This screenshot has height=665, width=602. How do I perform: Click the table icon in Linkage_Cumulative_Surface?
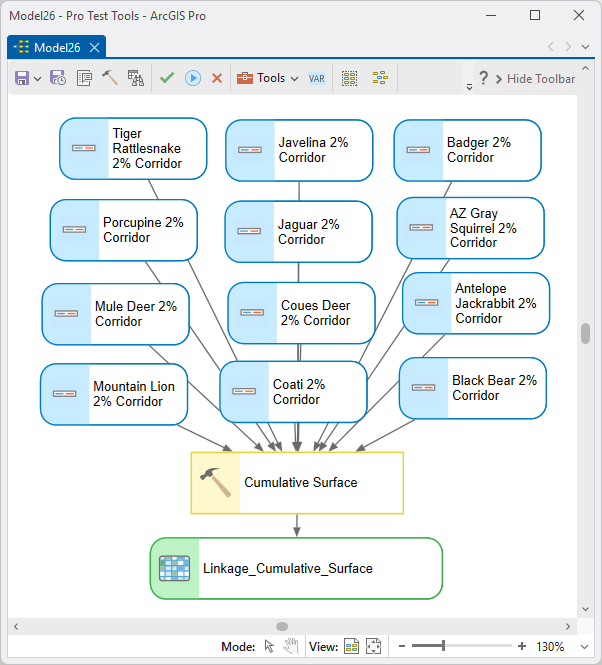tap(174, 568)
